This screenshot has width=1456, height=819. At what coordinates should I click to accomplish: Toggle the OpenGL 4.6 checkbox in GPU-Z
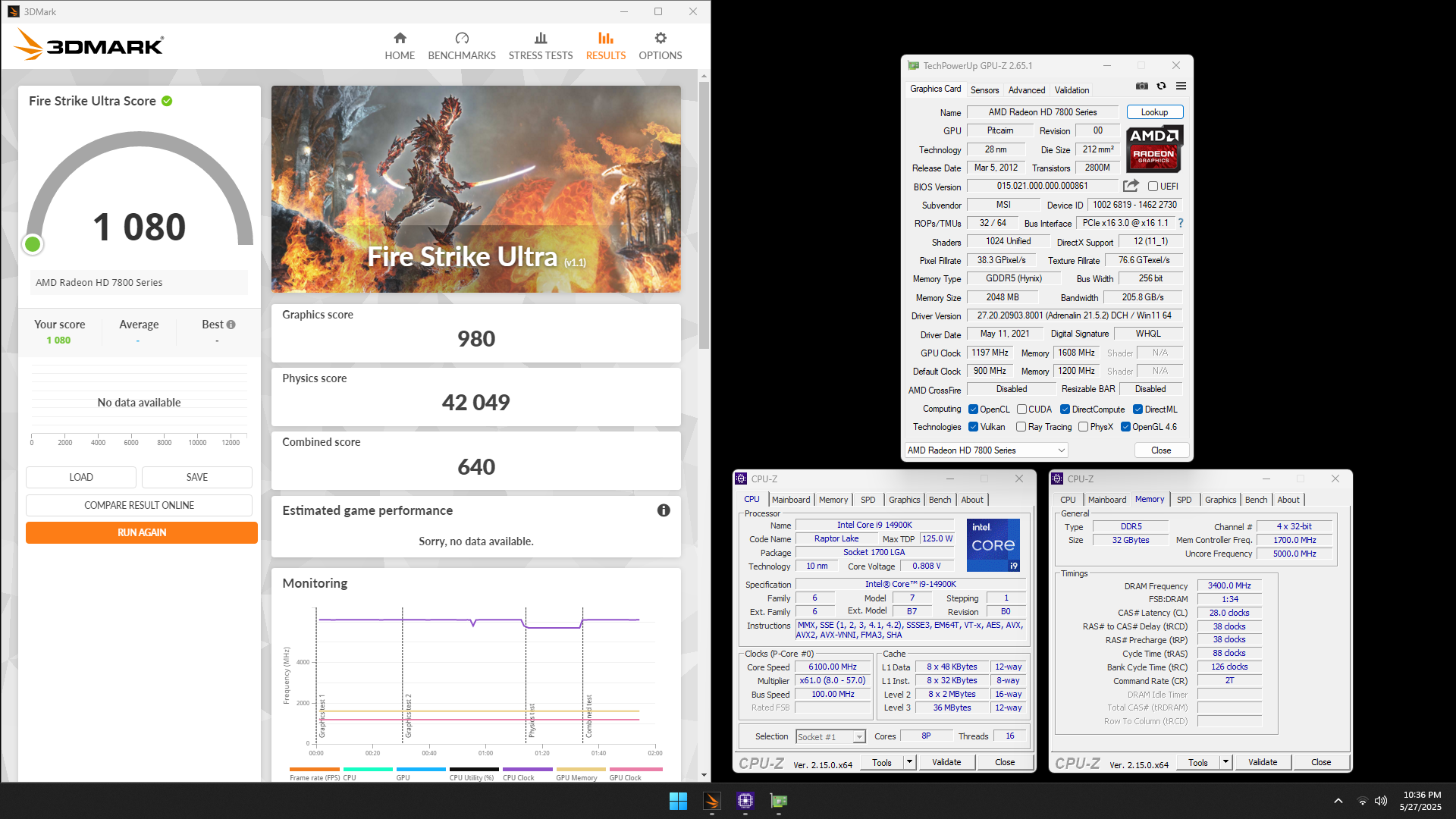point(1125,427)
